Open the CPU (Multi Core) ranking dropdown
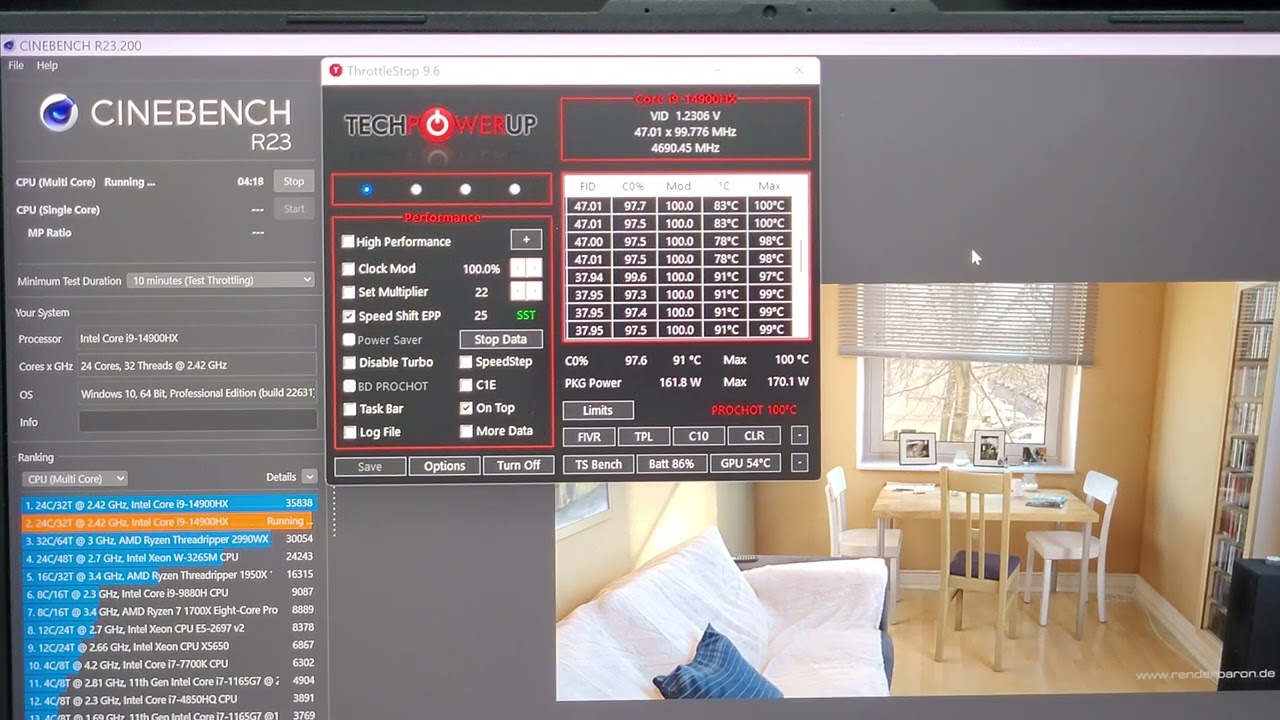 pyautogui.click(x=75, y=479)
